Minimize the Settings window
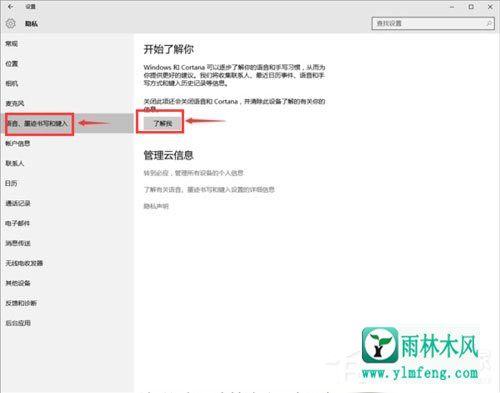The image size is (500, 393). click(452, 7)
